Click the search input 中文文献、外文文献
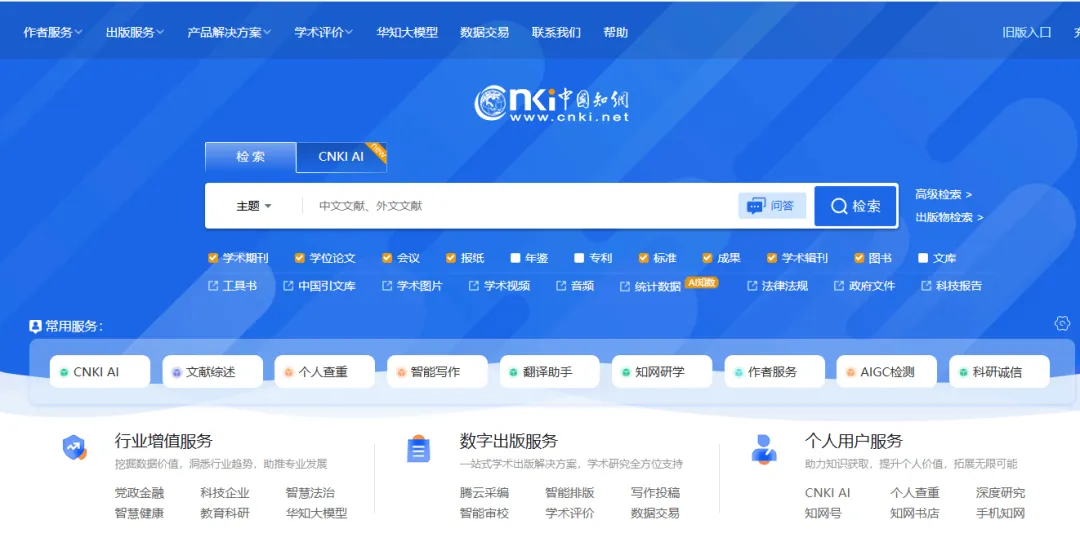Viewport: 1080px width, 560px height. 520,206
